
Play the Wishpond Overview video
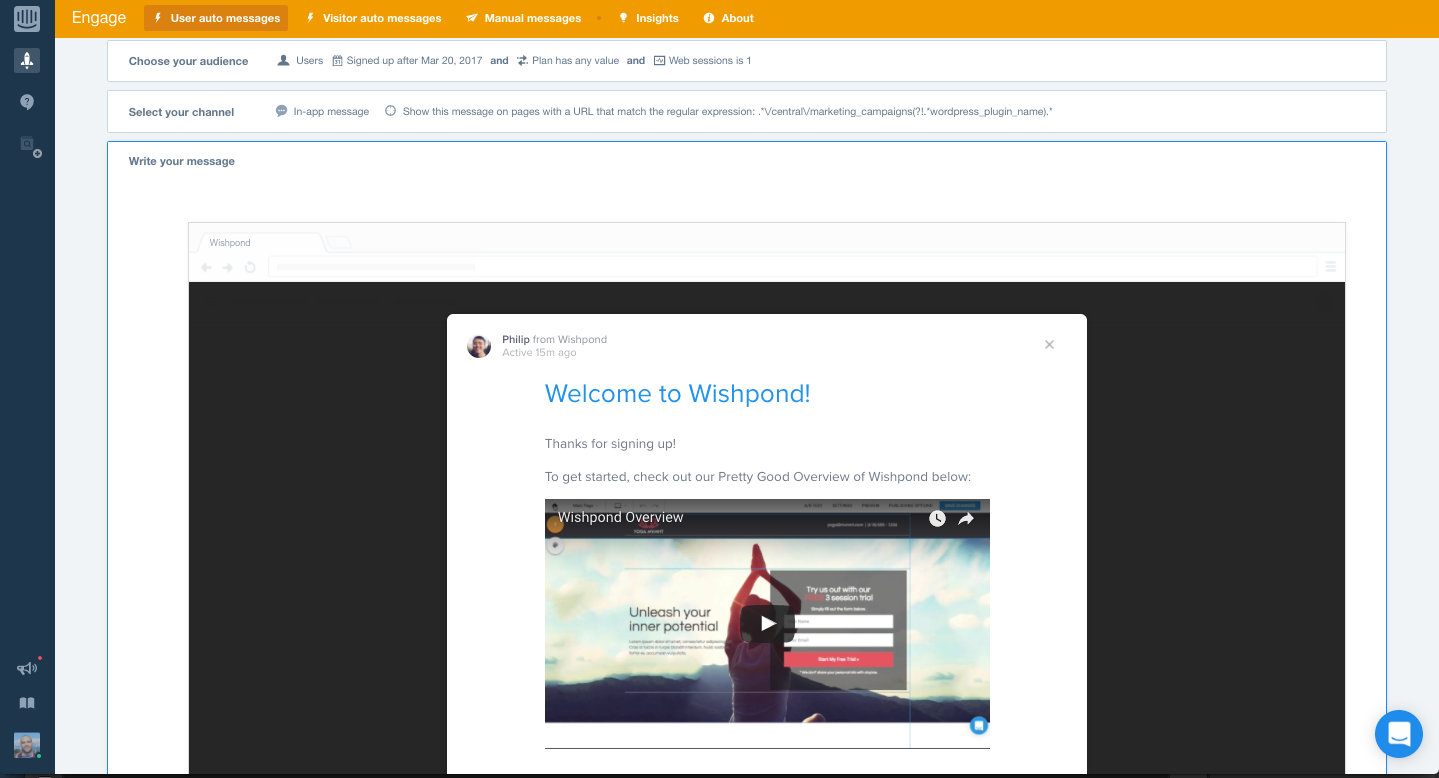[767, 623]
